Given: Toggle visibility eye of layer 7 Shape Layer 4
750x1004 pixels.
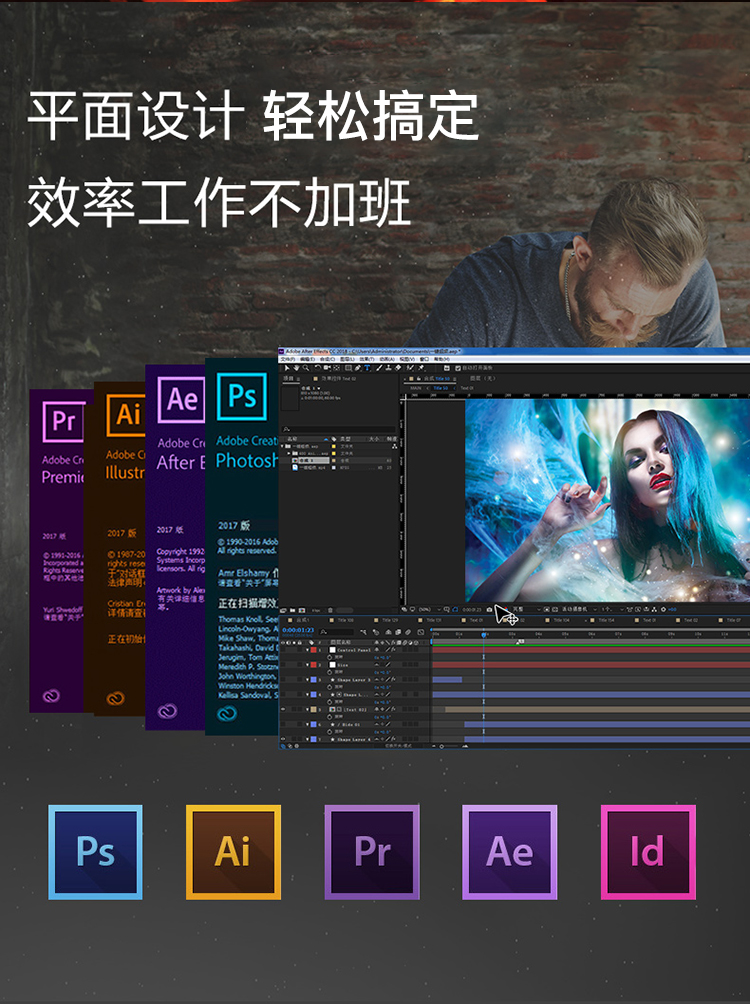Looking at the screenshot, I should [283, 740].
